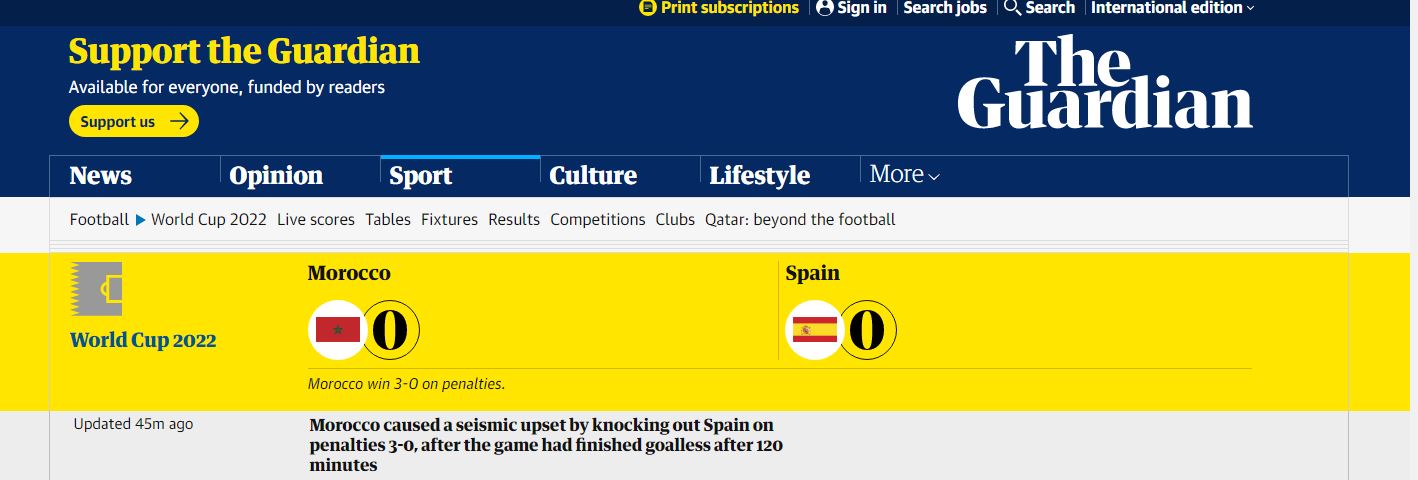Screen dimensions: 1418x480
Task: Open Qatar: beyond the football link
Action: tap(800, 219)
